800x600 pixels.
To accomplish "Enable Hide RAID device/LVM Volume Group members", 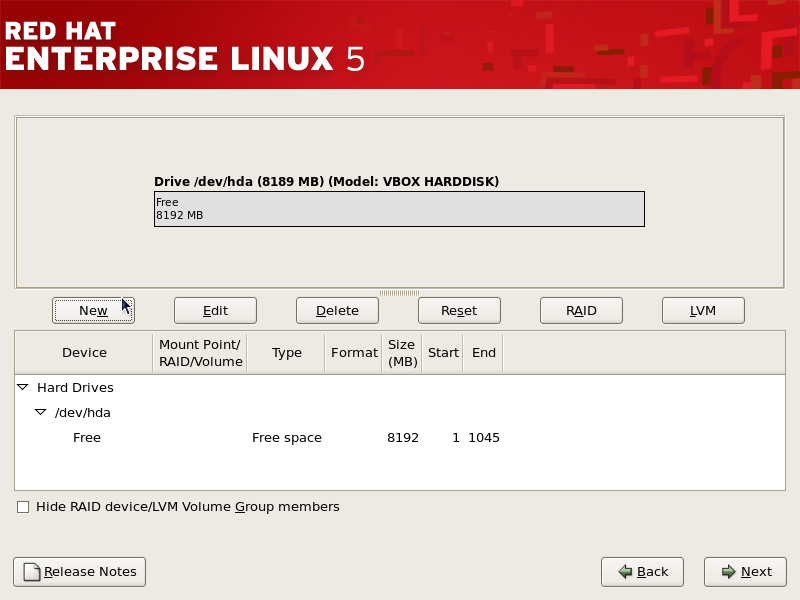I will click(x=23, y=507).
